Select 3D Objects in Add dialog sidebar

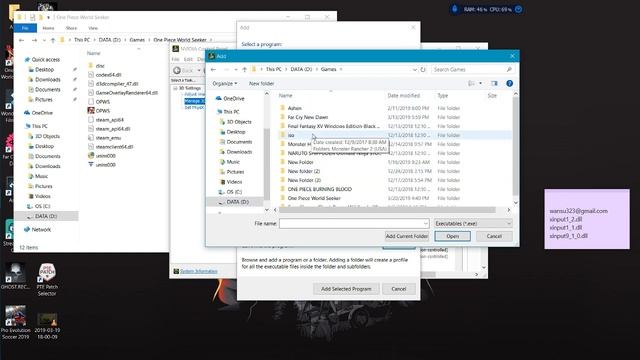(236, 122)
